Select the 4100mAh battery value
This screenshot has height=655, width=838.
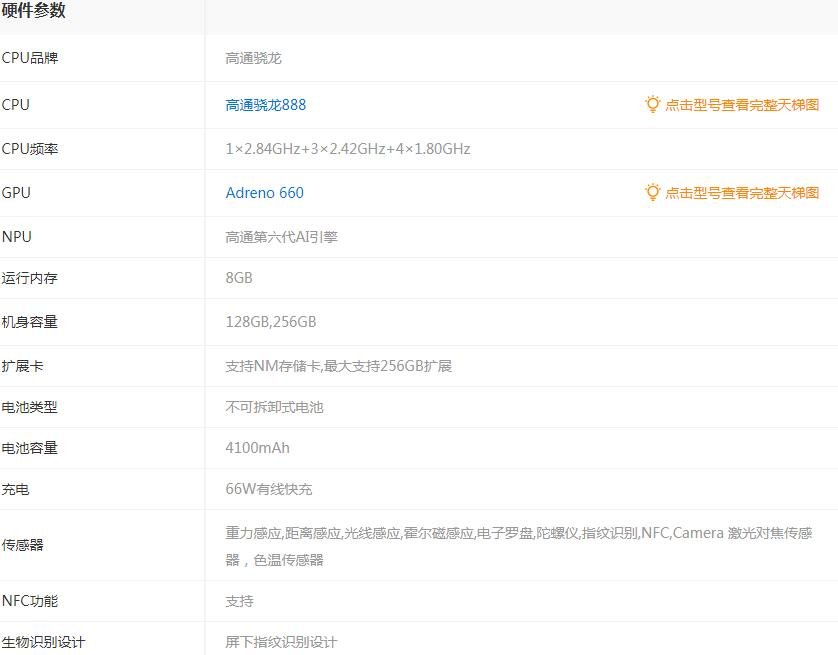click(x=258, y=448)
